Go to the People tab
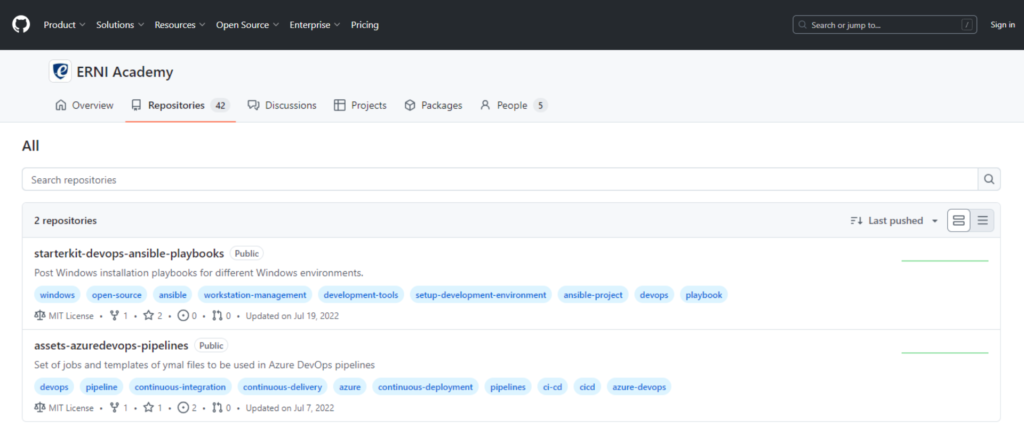 (512, 105)
